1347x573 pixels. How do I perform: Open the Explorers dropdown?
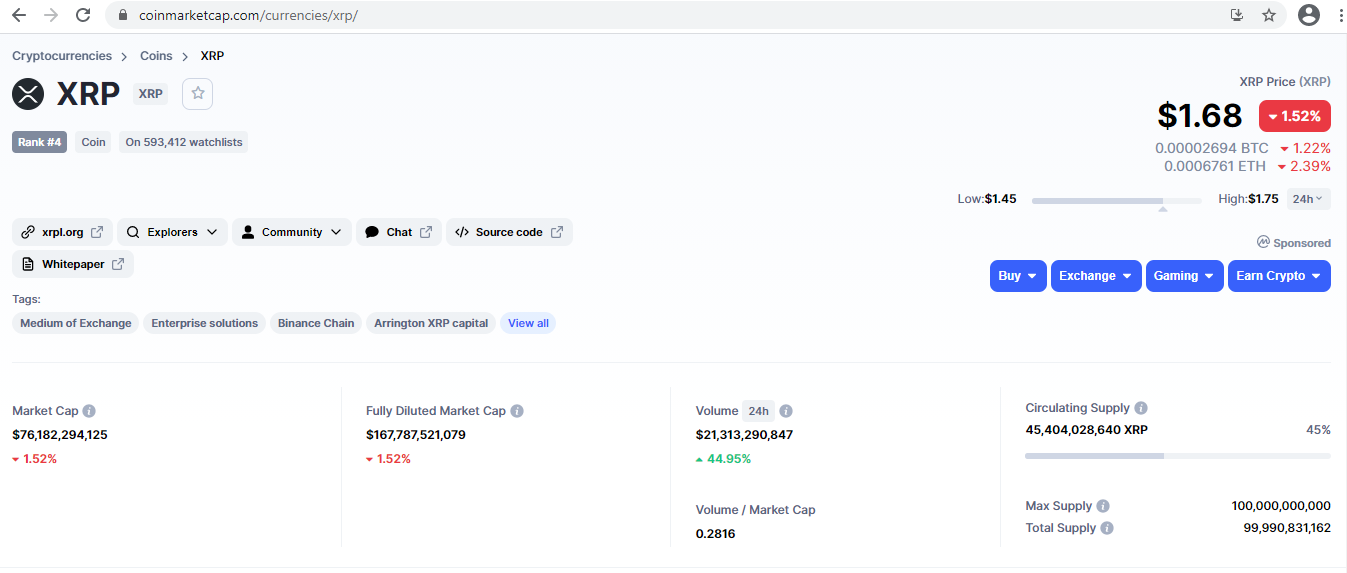click(x=172, y=232)
